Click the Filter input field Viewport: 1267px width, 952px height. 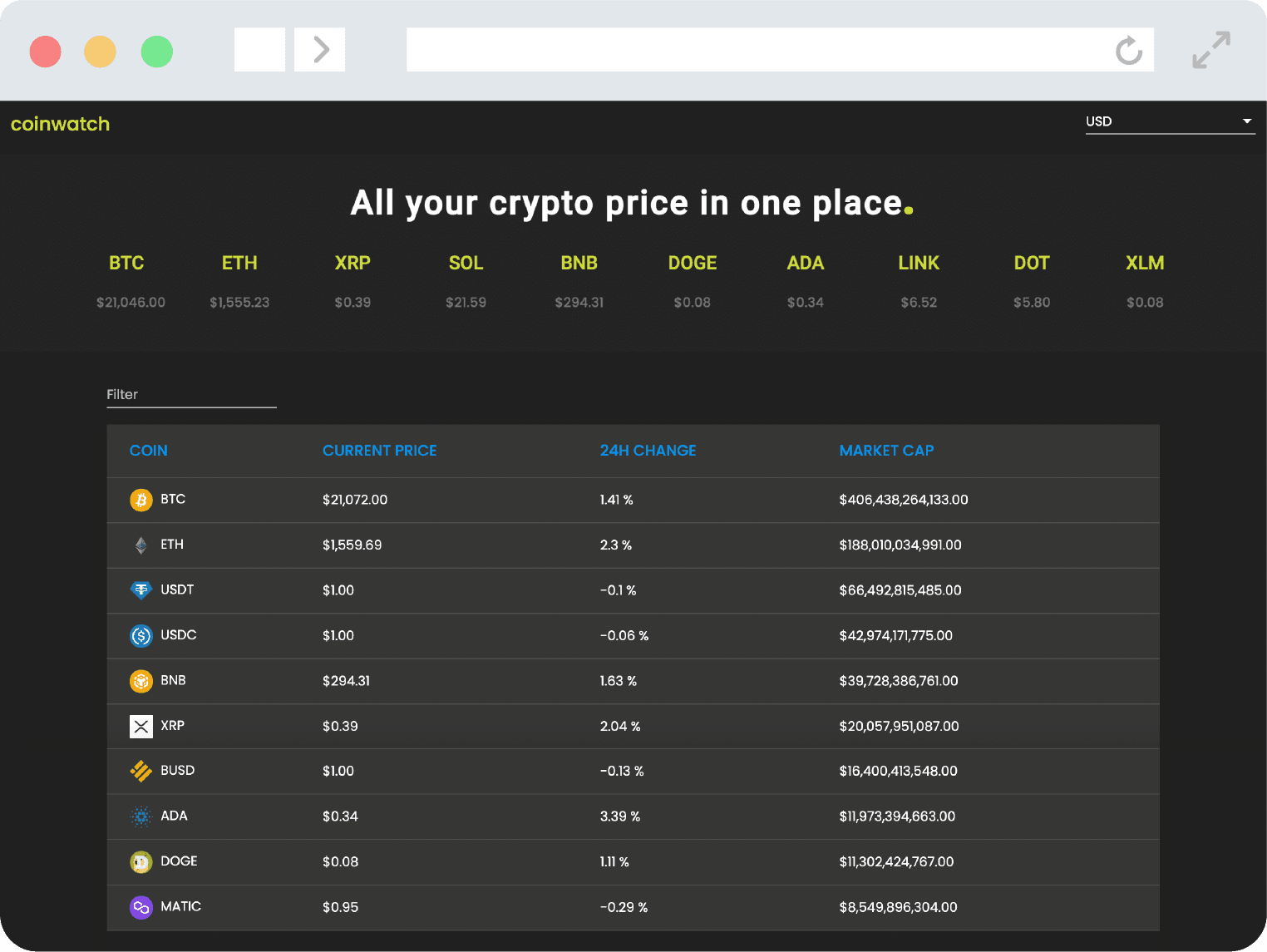coord(191,395)
